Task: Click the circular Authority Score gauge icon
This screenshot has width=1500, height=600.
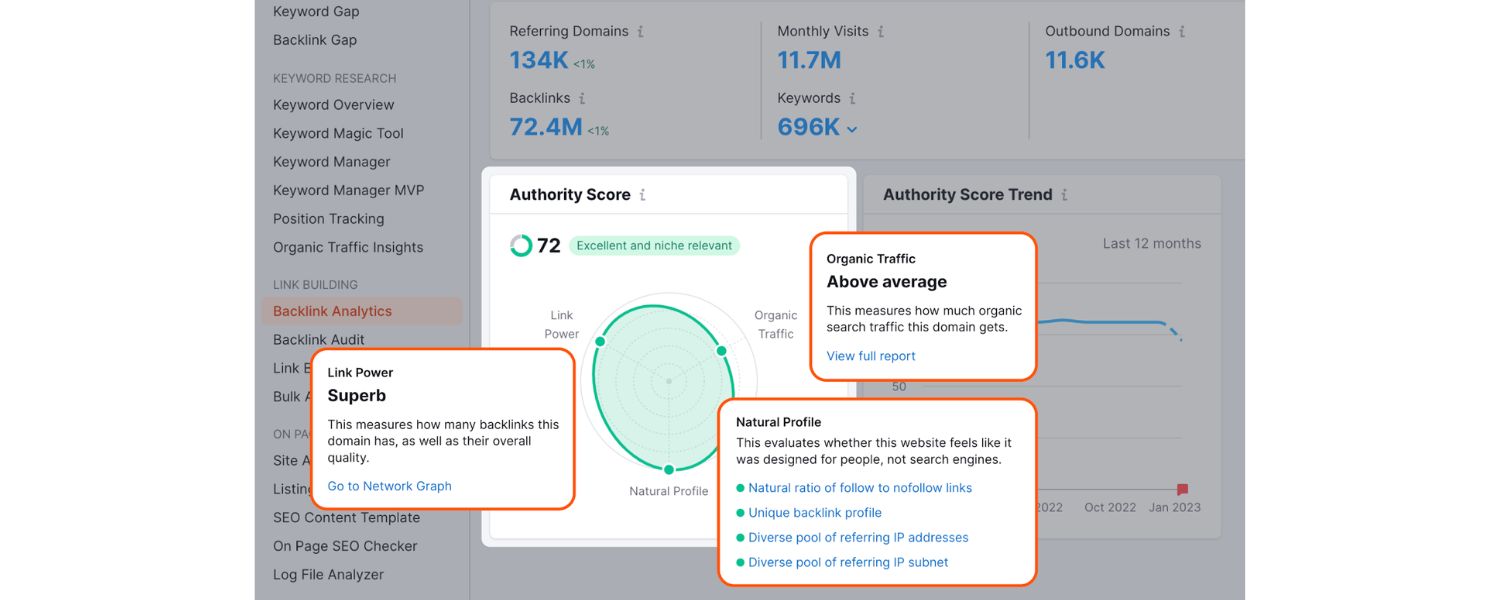Action: coord(520,244)
